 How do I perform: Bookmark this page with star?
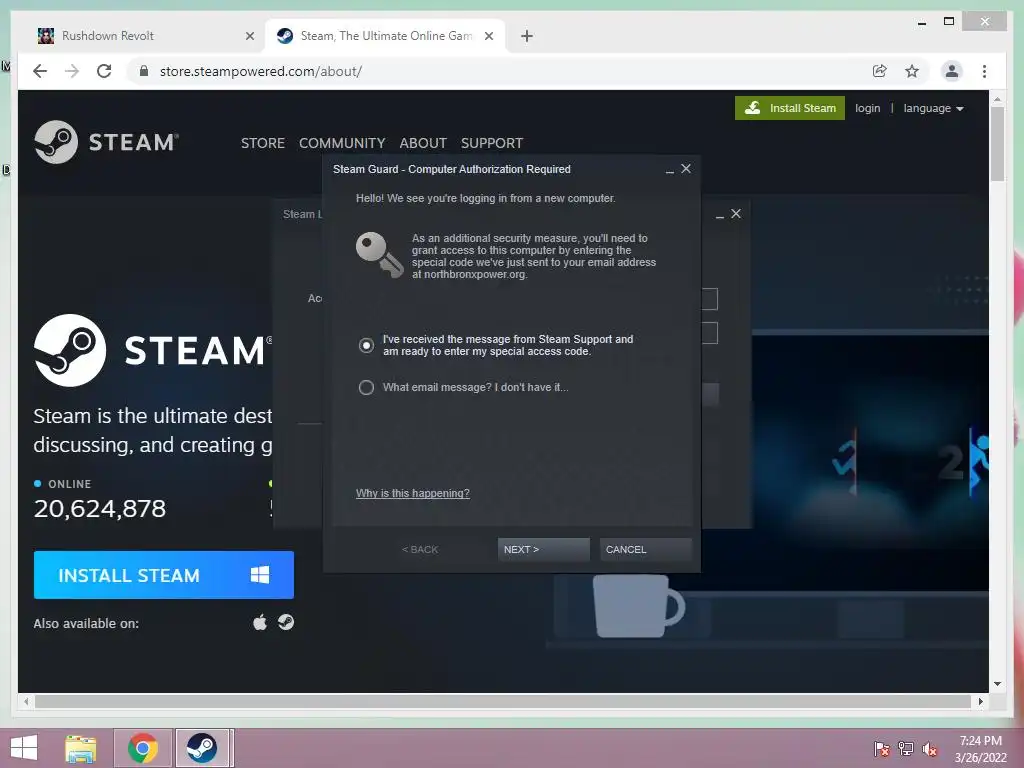tap(912, 71)
